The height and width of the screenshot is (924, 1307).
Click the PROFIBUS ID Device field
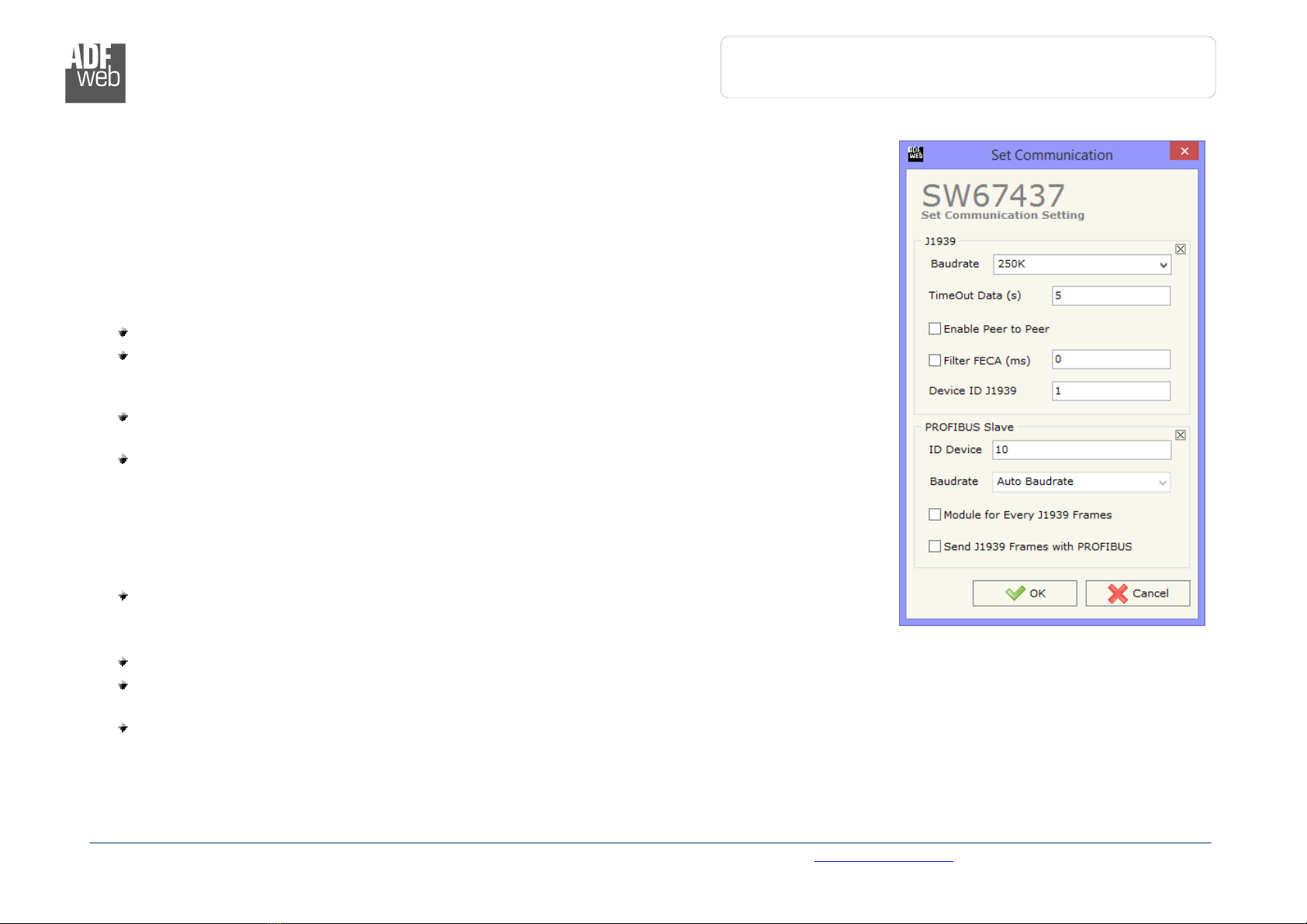(1081, 450)
